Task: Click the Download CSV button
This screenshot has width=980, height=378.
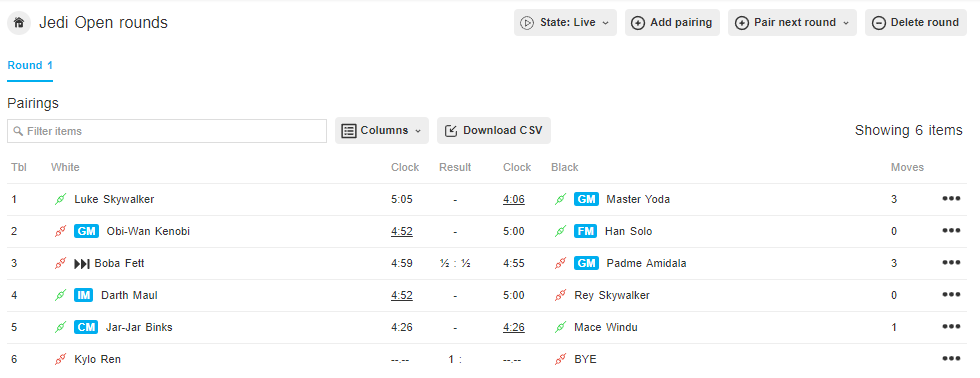Action: 494,131
